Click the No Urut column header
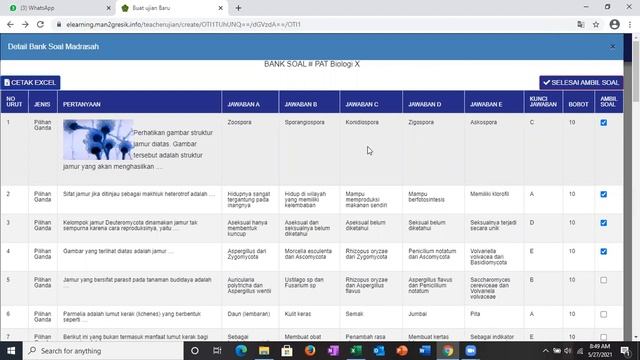 (x=14, y=102)
